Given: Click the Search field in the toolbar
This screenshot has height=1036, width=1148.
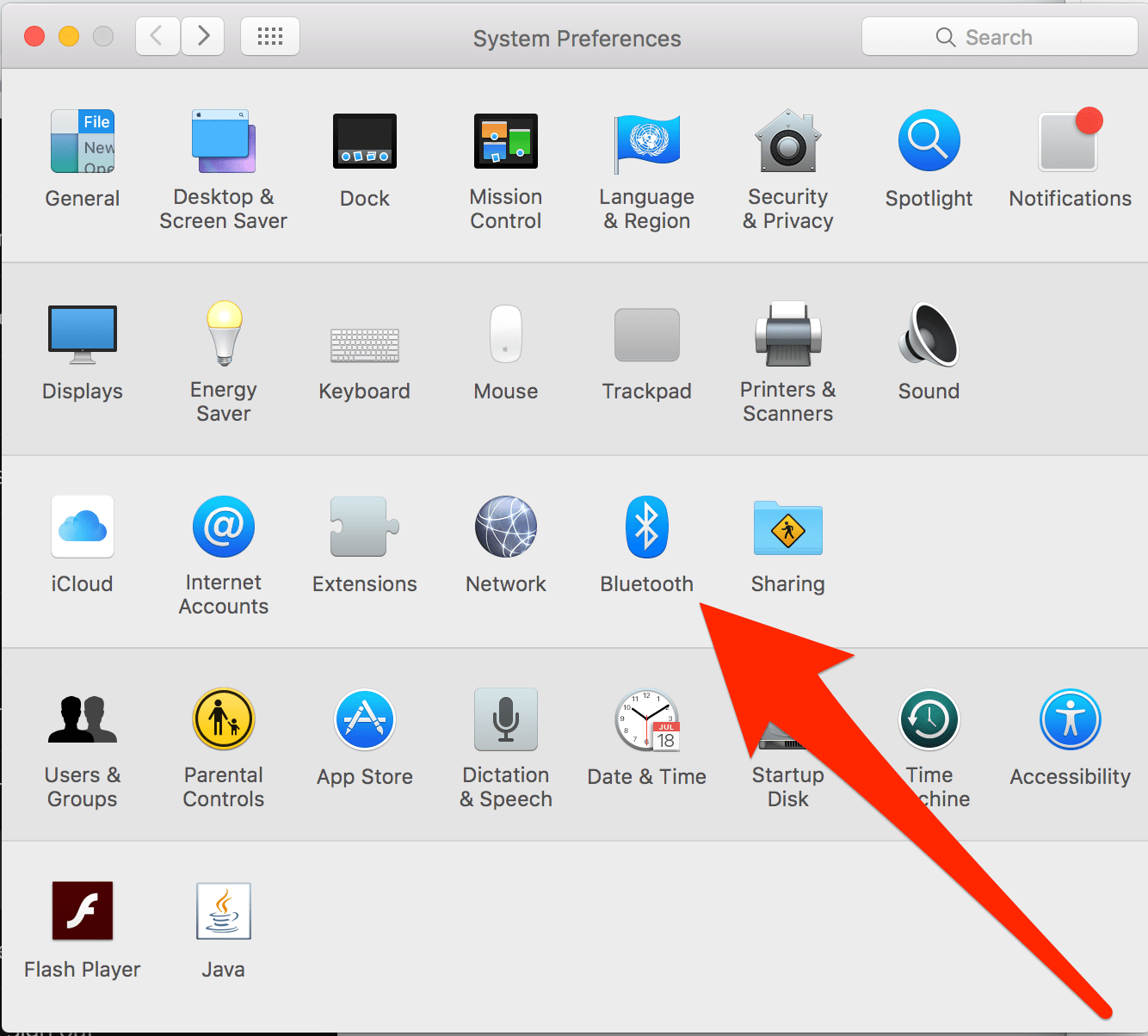Looking at the screenshot, I should pyautogui.click(x=999, y=37).
